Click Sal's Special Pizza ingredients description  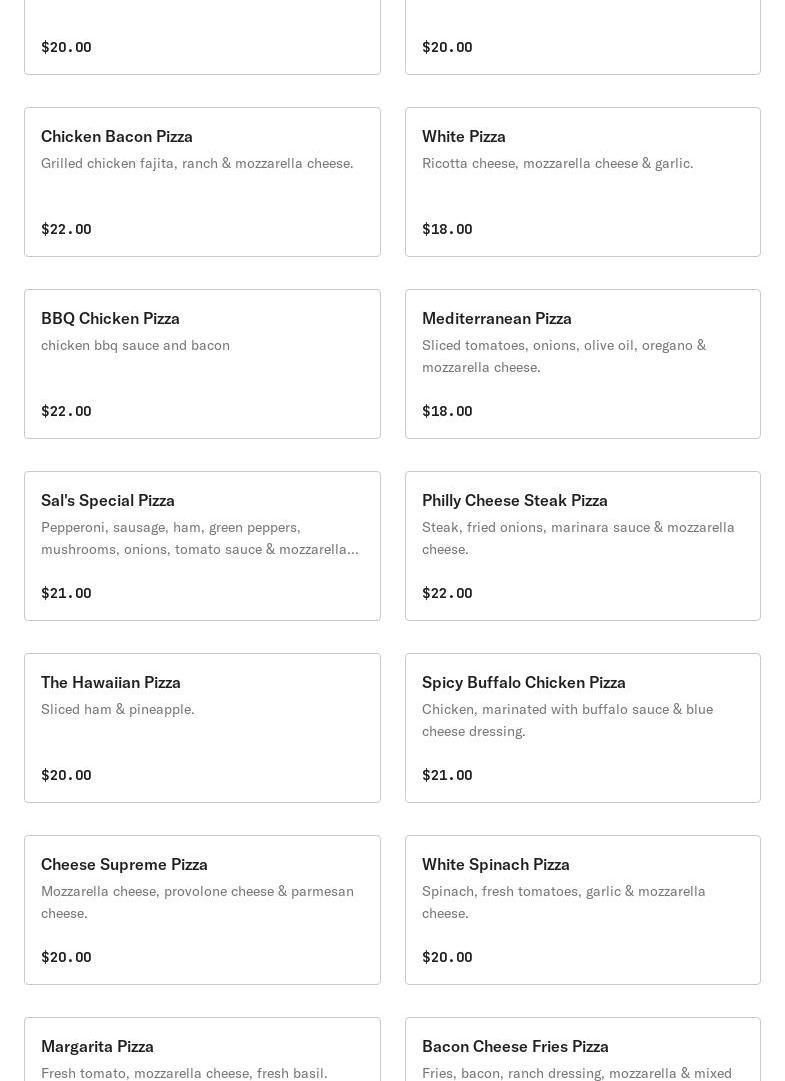[199, 538]
